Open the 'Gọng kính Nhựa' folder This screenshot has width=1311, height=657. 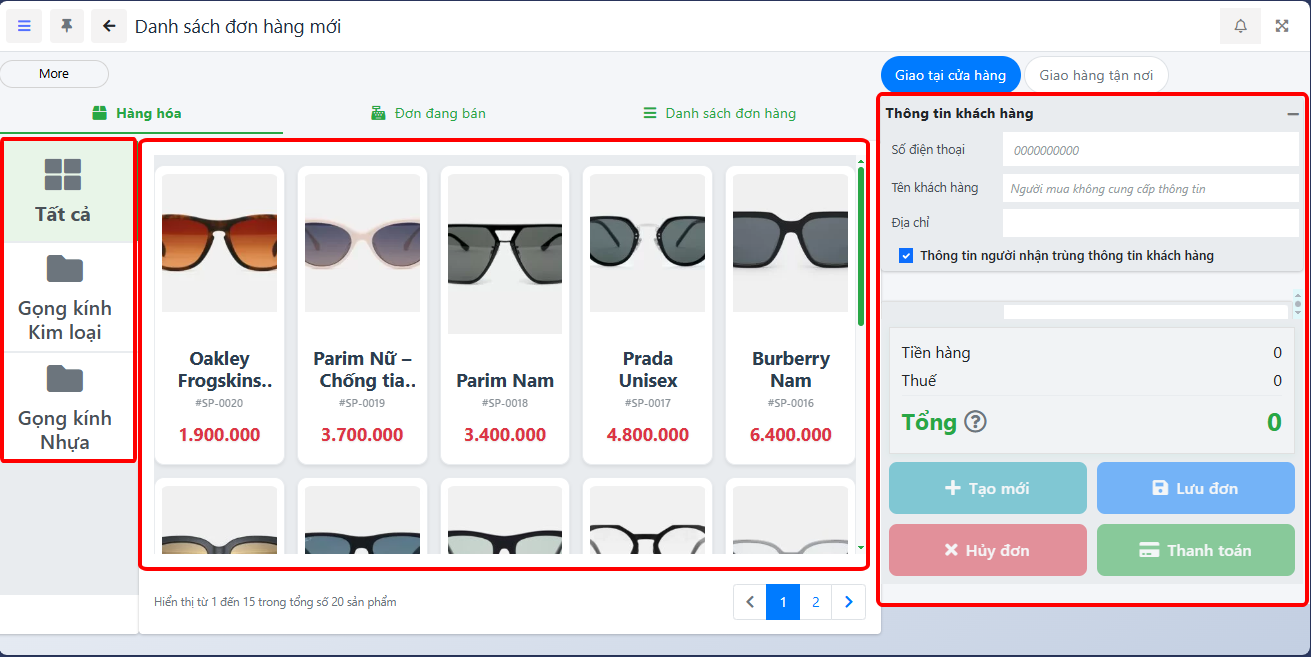(x=65, y=379)
